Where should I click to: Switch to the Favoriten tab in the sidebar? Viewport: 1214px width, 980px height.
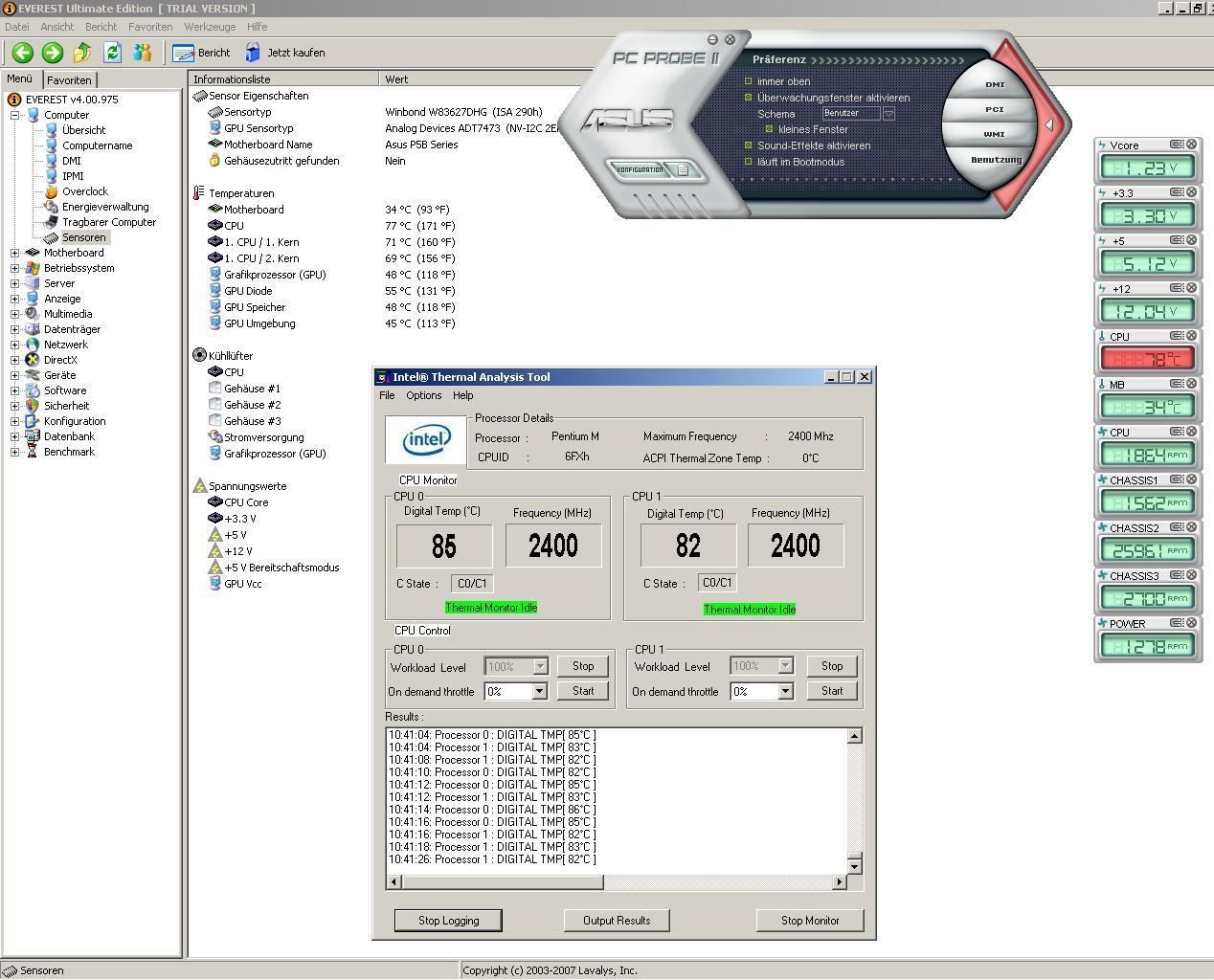pos(69,80)
